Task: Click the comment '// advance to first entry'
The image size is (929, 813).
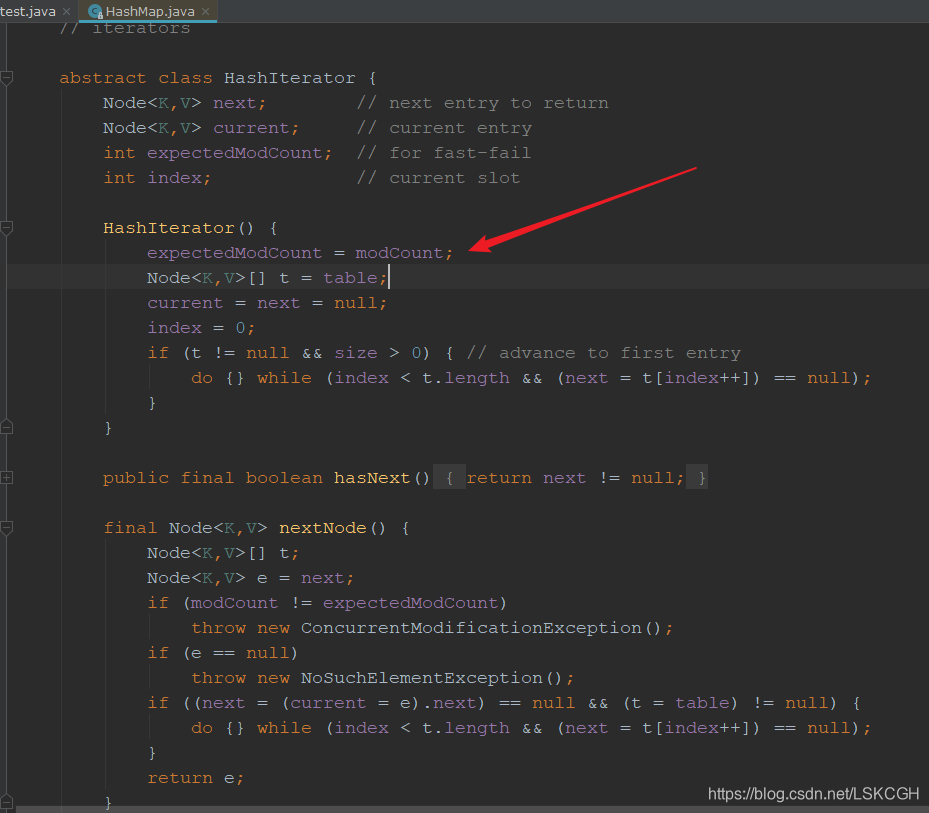Action: point(604,353)
